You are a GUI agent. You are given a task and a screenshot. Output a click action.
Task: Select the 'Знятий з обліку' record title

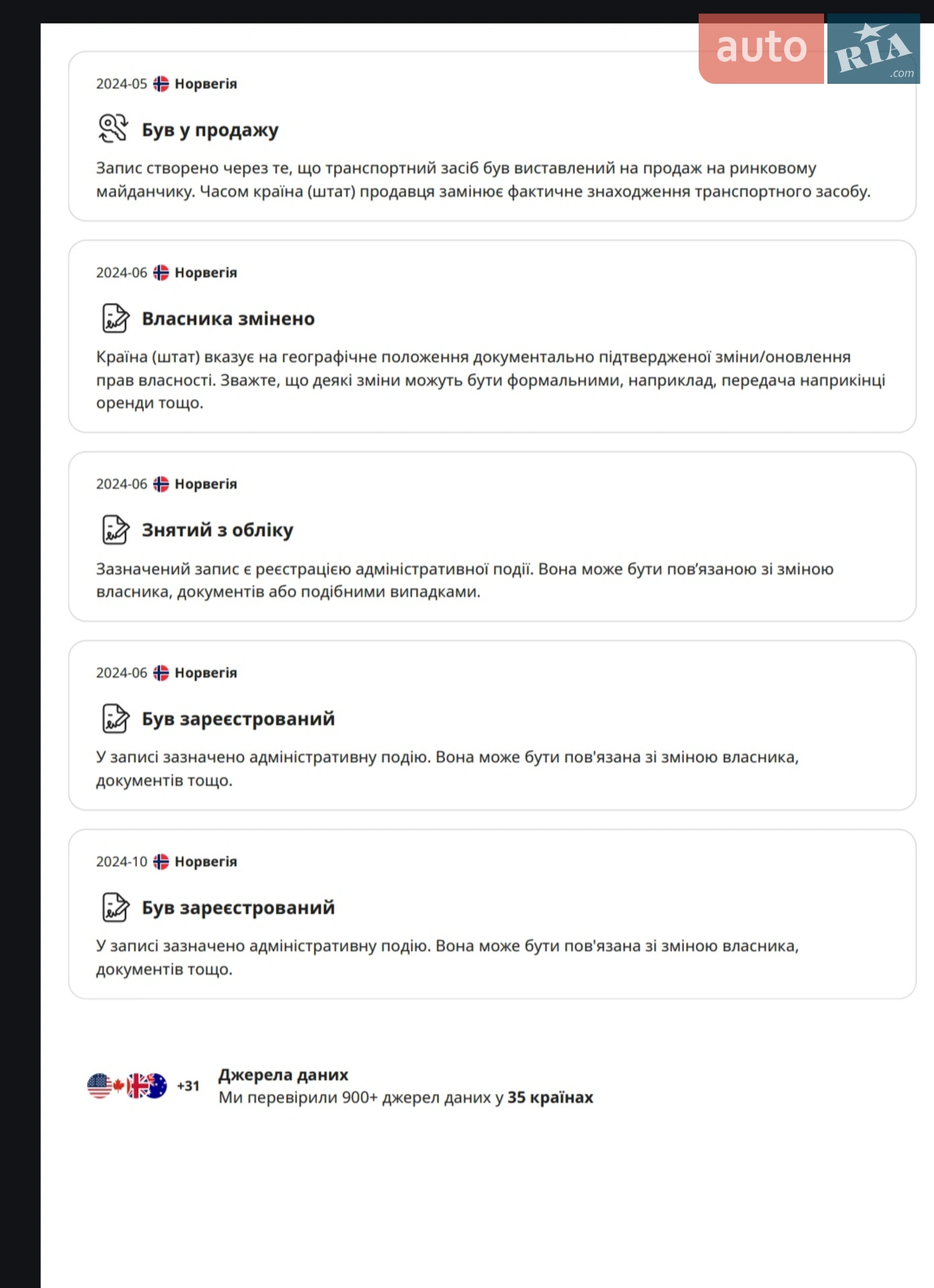(218, 530)
